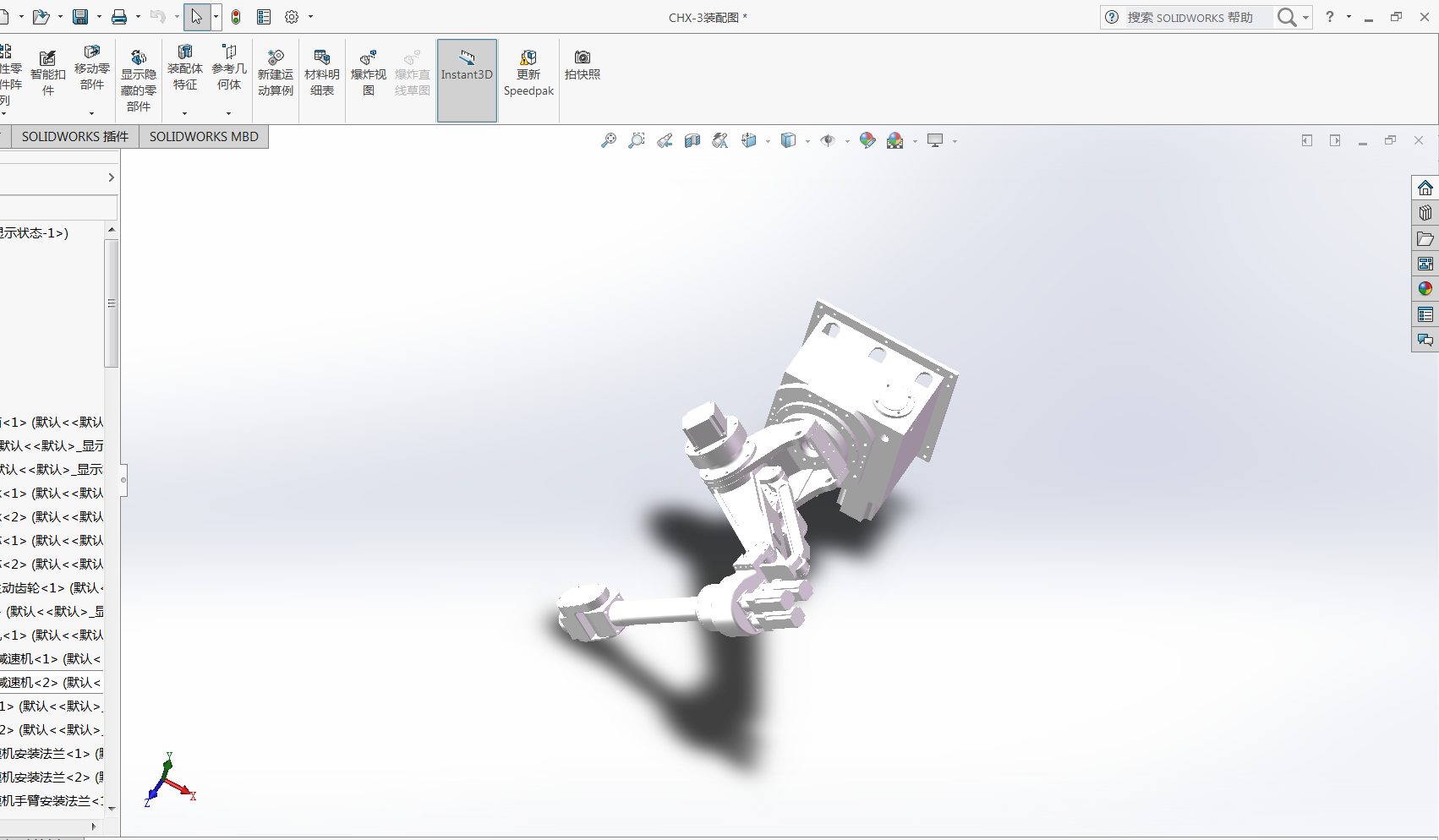Switch to the SOLIDWORKS 插件 tab
1439x840 pixels.
point(75,137)
